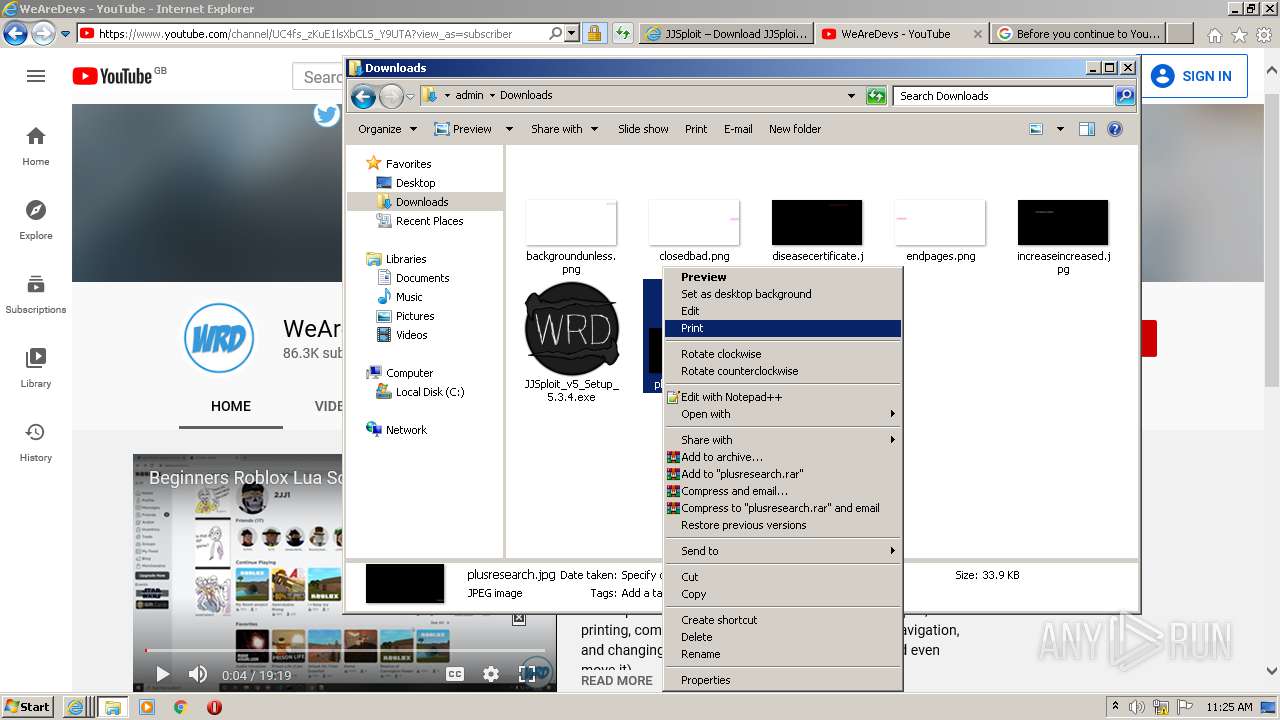This screenshot has width=1280, height=720.
Task: Change view icon in Explorer toolbar
Action: 1036,129
